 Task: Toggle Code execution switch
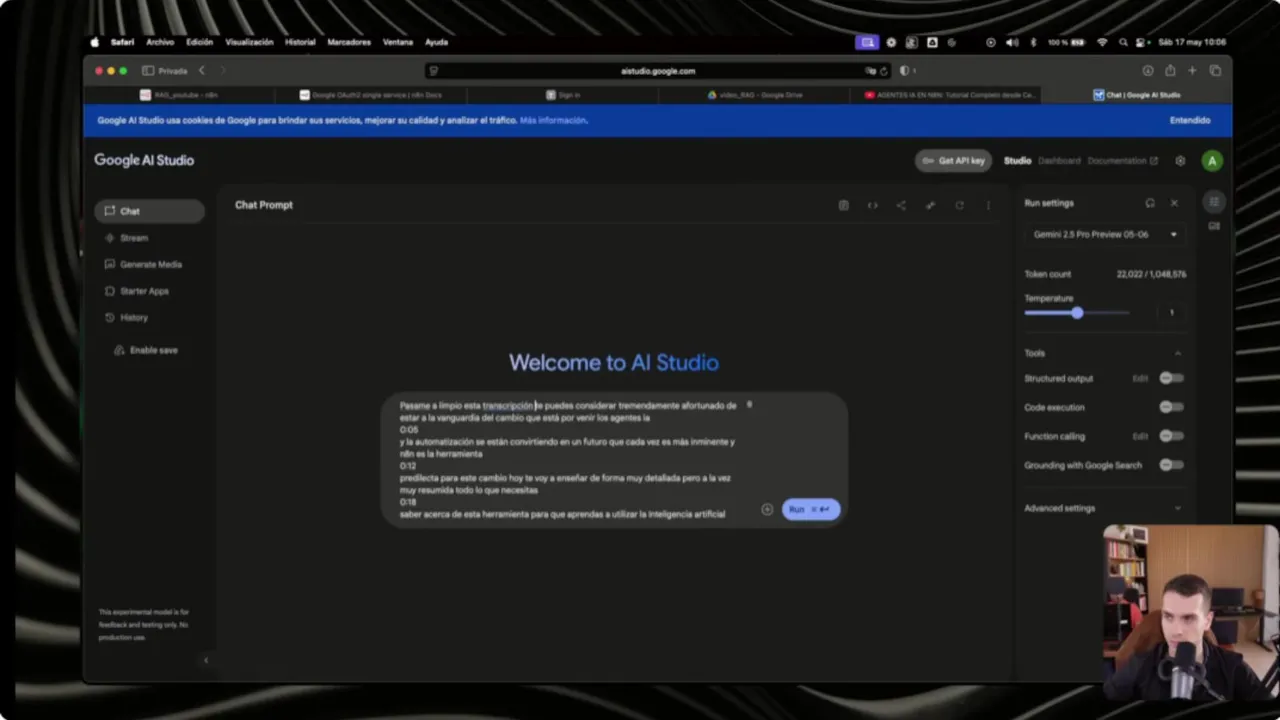tap(1171, 407)
